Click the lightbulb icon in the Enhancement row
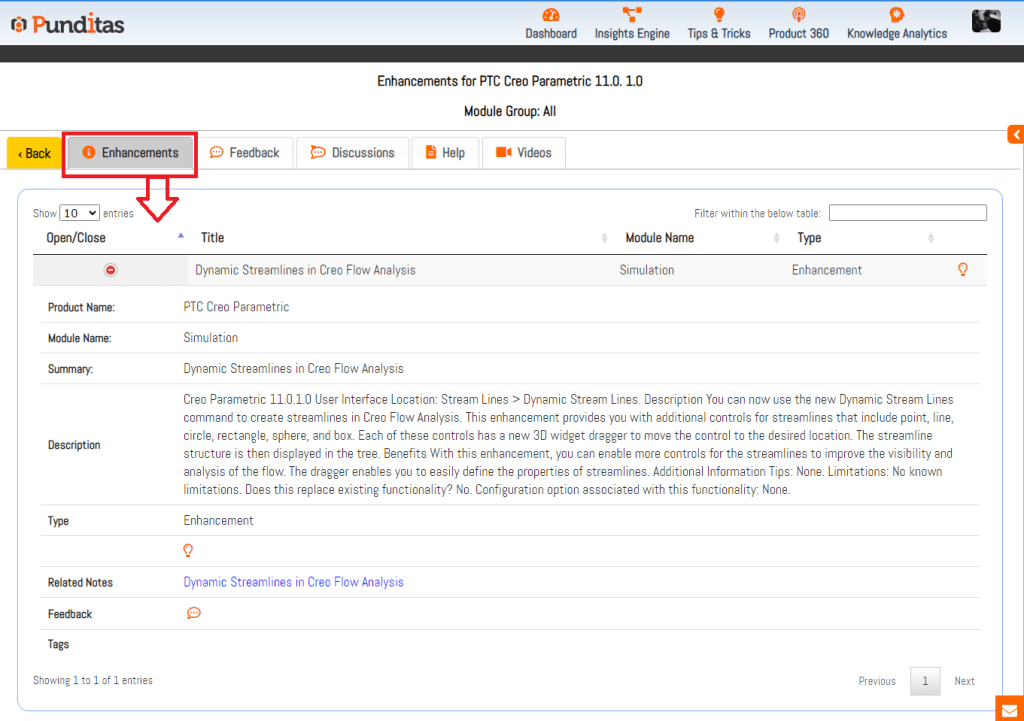The image size is (1024, 721). pyautogui.click(x=963, y=270)
